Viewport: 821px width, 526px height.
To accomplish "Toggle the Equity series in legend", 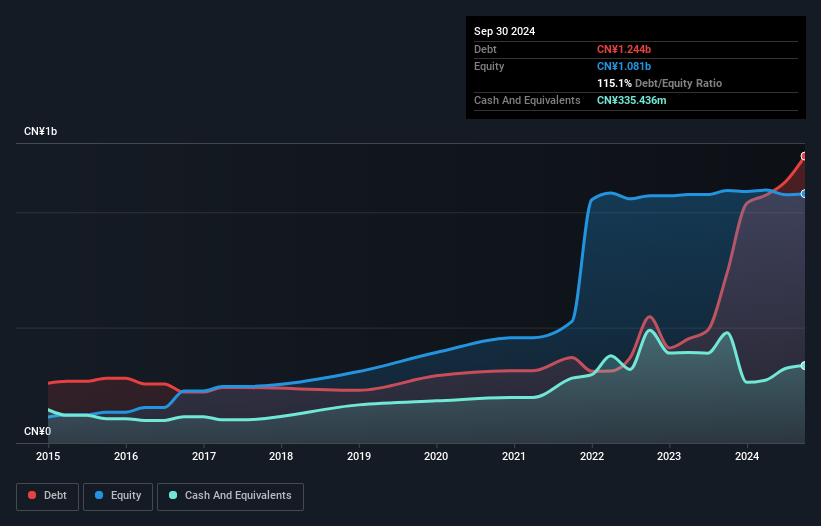I will 118,496.
